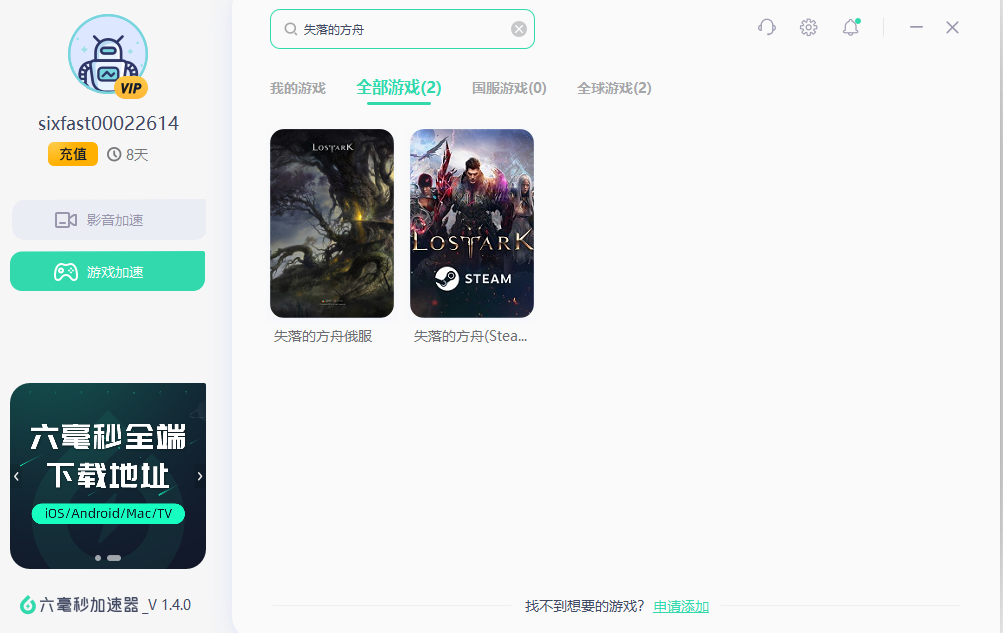Viewport: 1003px width, 633px height.
Task: Open the 失落的方舟俄服 game cover
Action: tap(331, 222)
